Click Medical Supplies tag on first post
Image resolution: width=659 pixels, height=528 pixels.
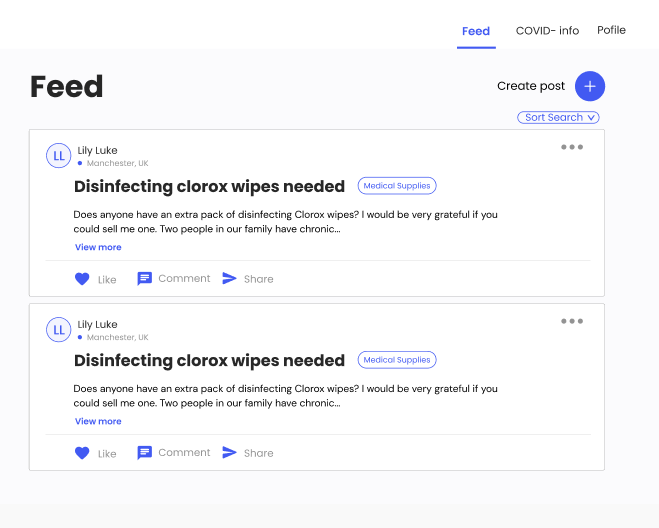pos(397,186)
